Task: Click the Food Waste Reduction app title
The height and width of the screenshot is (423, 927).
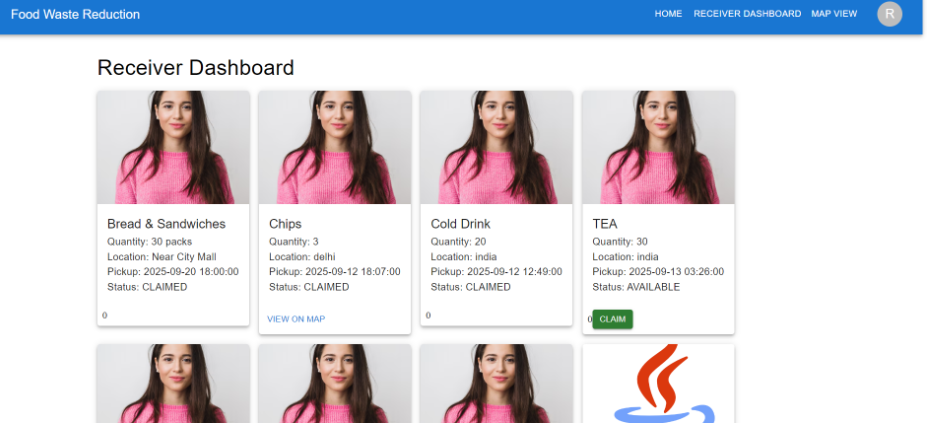Action: [75, 15]
